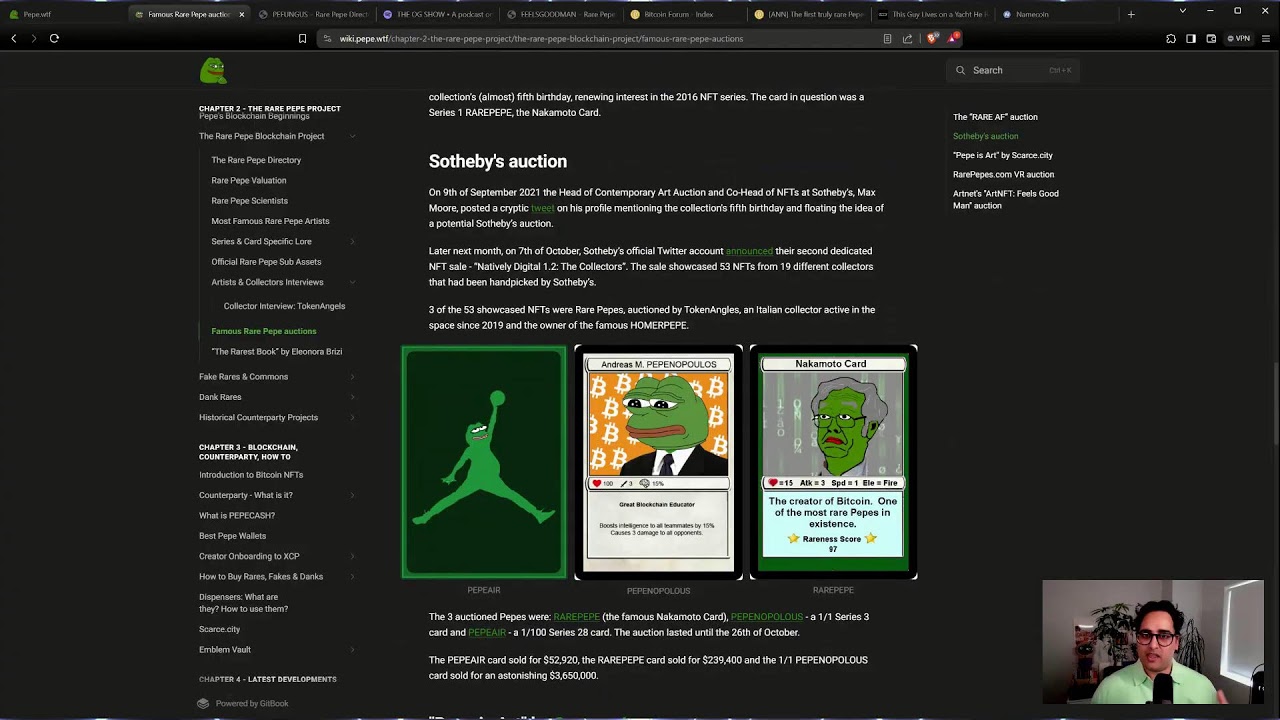The image size is (1280, 720).
Task: Jump to Artnet's ArtNFT: Feels Good Man section
Action: pyautogui.click(x=1006, y=200)
